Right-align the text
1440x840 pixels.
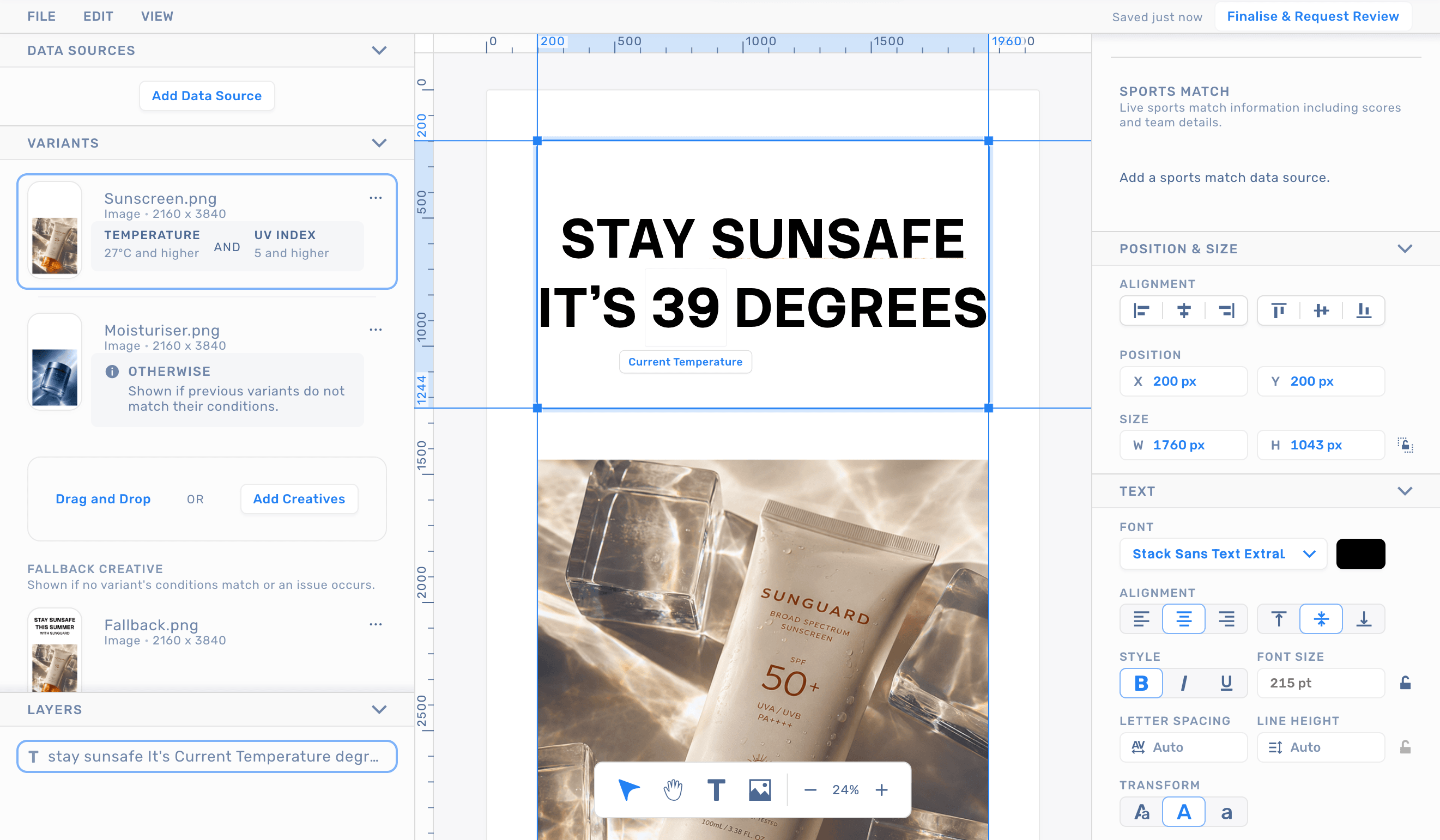1226,619
